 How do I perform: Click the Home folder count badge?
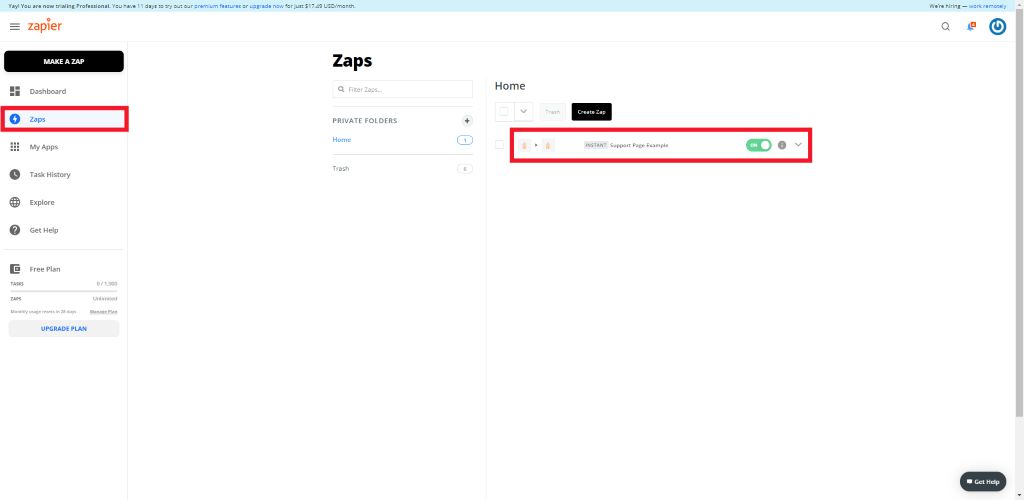465,140
